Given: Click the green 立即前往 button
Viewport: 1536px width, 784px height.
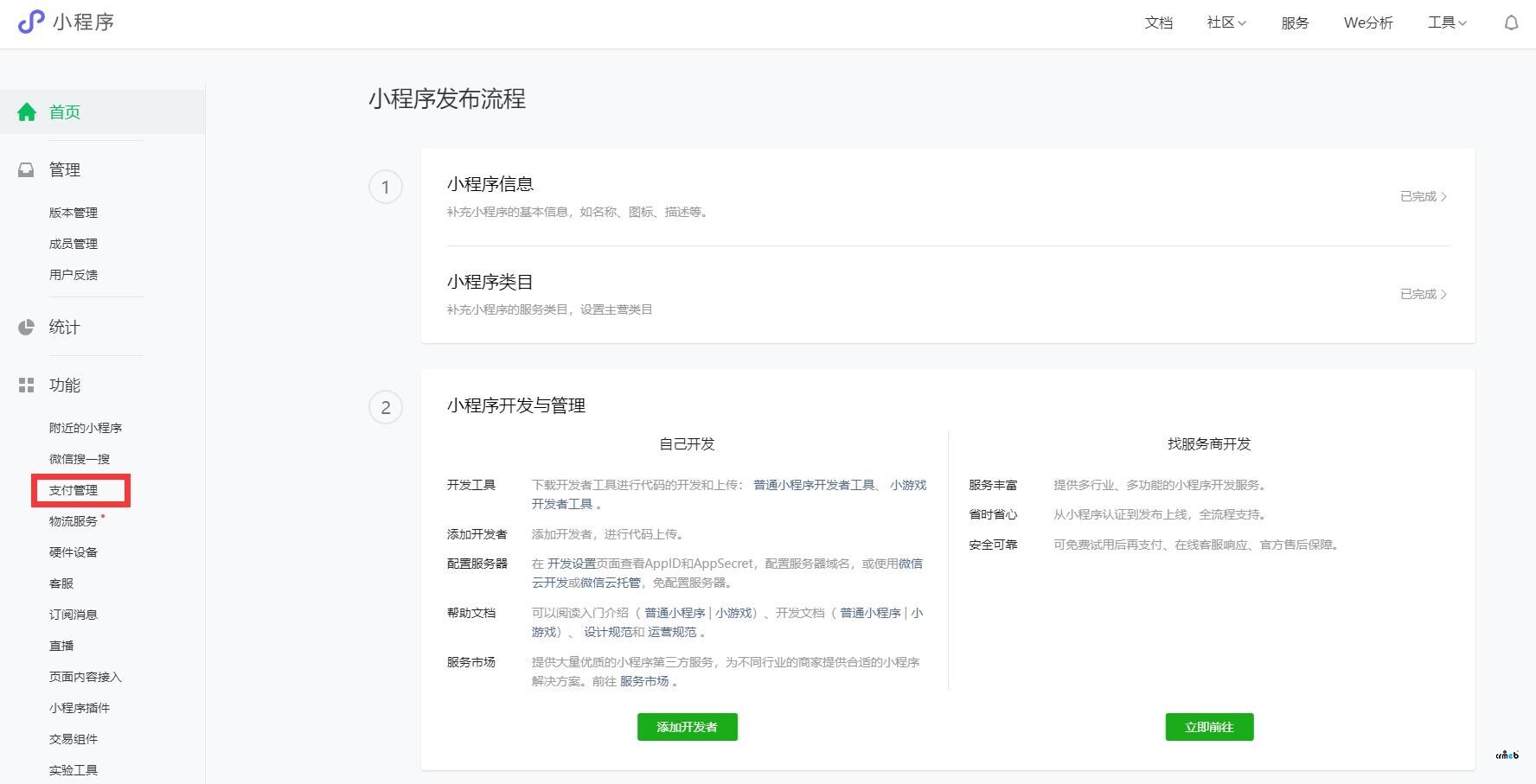Looking at the screenshot, I should pyautogui.click(x=1209, y=727).
